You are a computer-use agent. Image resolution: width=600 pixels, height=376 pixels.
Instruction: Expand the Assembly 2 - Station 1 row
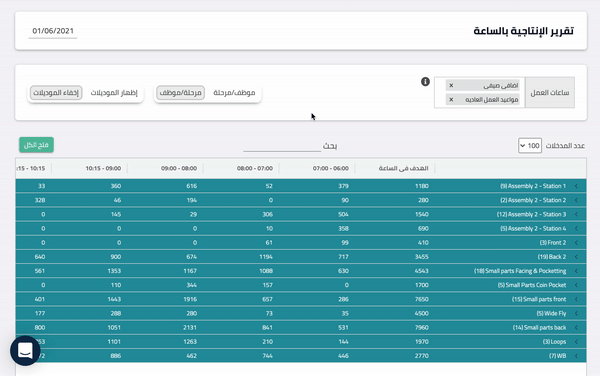[576, 186]
